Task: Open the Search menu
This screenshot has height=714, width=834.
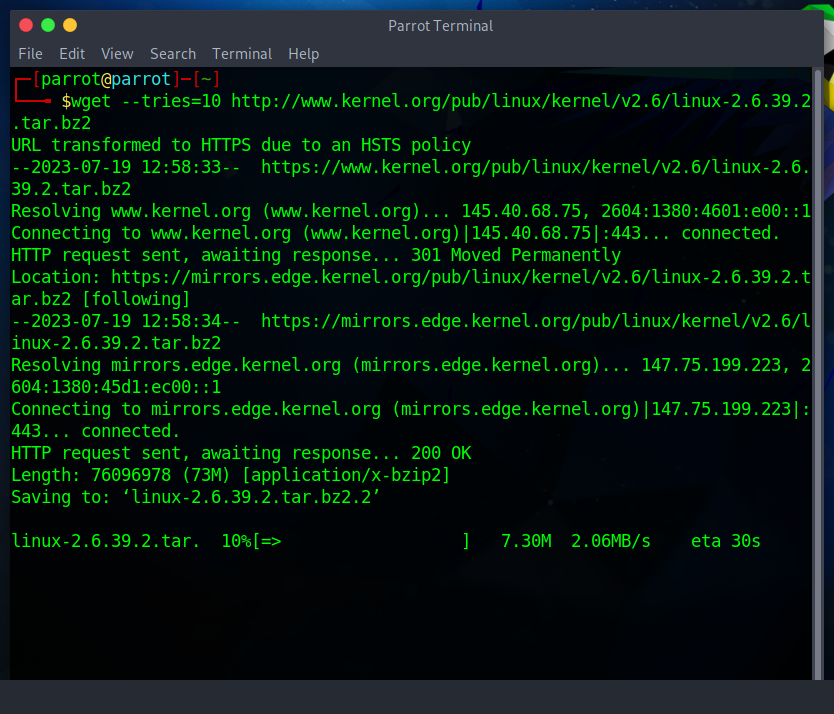Action: pos(173,54)
